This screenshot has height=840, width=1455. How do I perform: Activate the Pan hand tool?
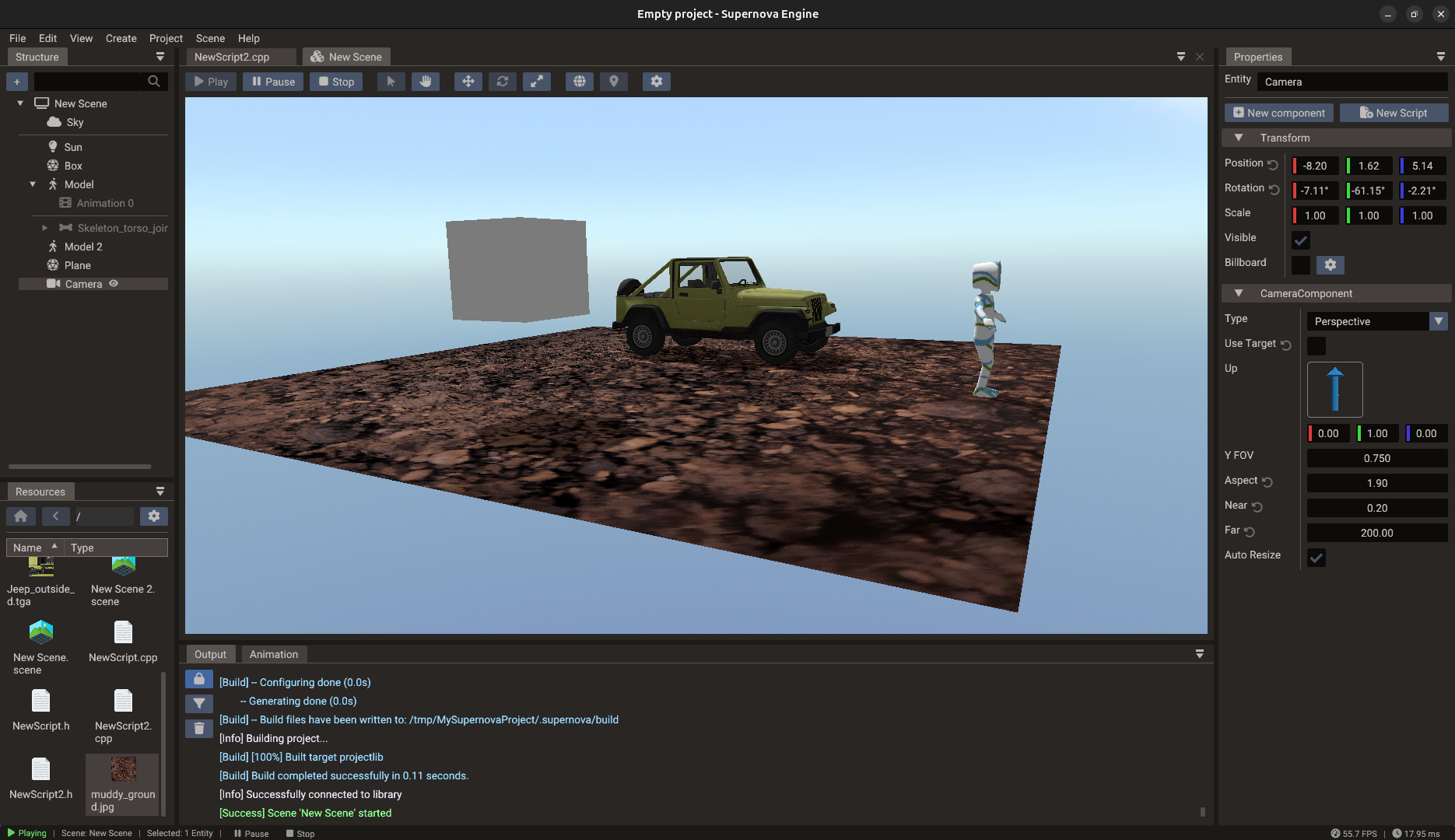click(x=426, y=81)
